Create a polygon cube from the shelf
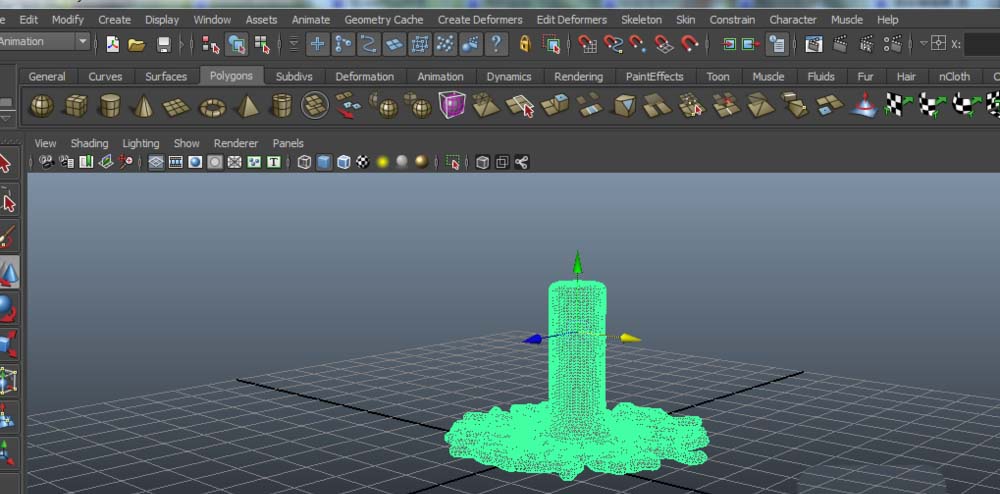The width and height of the screenshot is (1000, 494). 77,105
